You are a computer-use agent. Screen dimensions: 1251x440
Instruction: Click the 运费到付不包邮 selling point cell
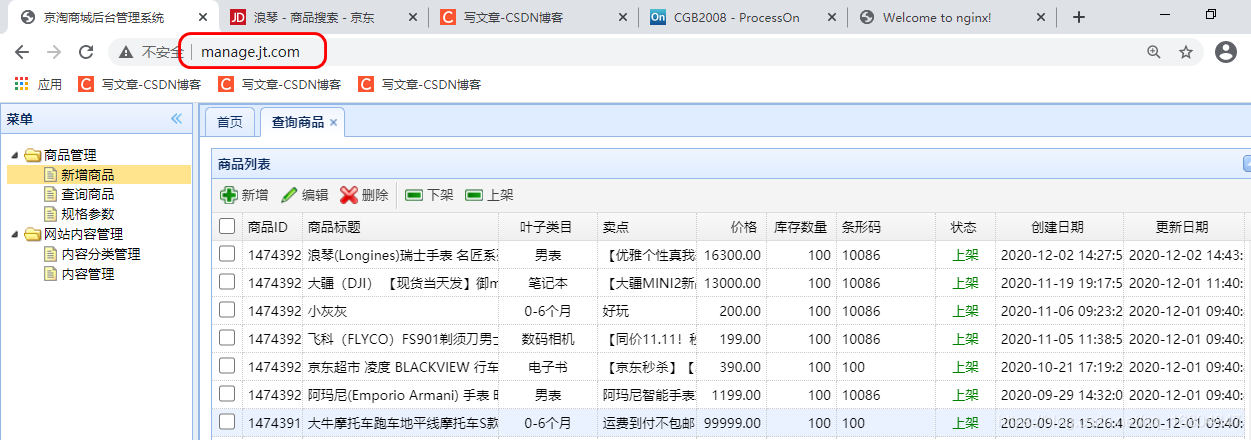(x=648, y=422)
